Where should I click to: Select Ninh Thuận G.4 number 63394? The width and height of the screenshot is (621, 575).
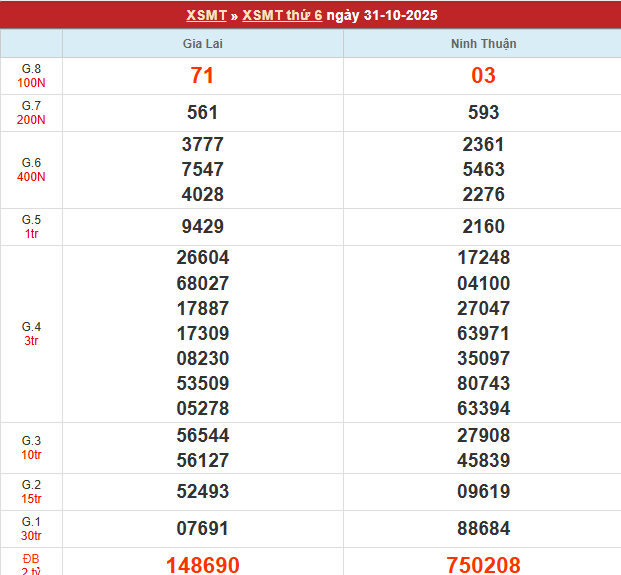[x=483, y=408]
